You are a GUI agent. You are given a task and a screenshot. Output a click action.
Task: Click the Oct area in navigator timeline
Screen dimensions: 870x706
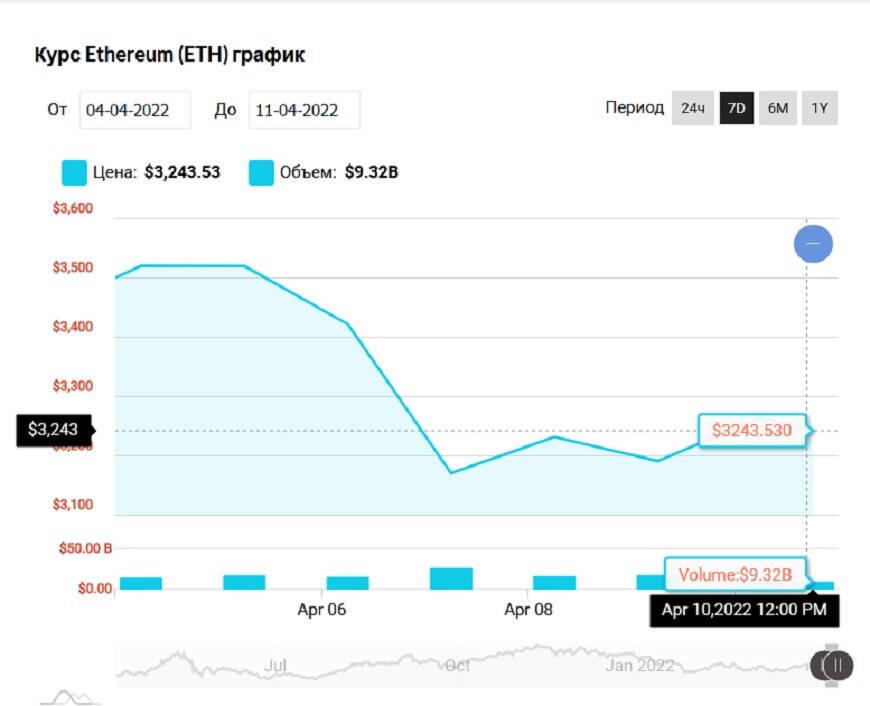tap(458, 665)
